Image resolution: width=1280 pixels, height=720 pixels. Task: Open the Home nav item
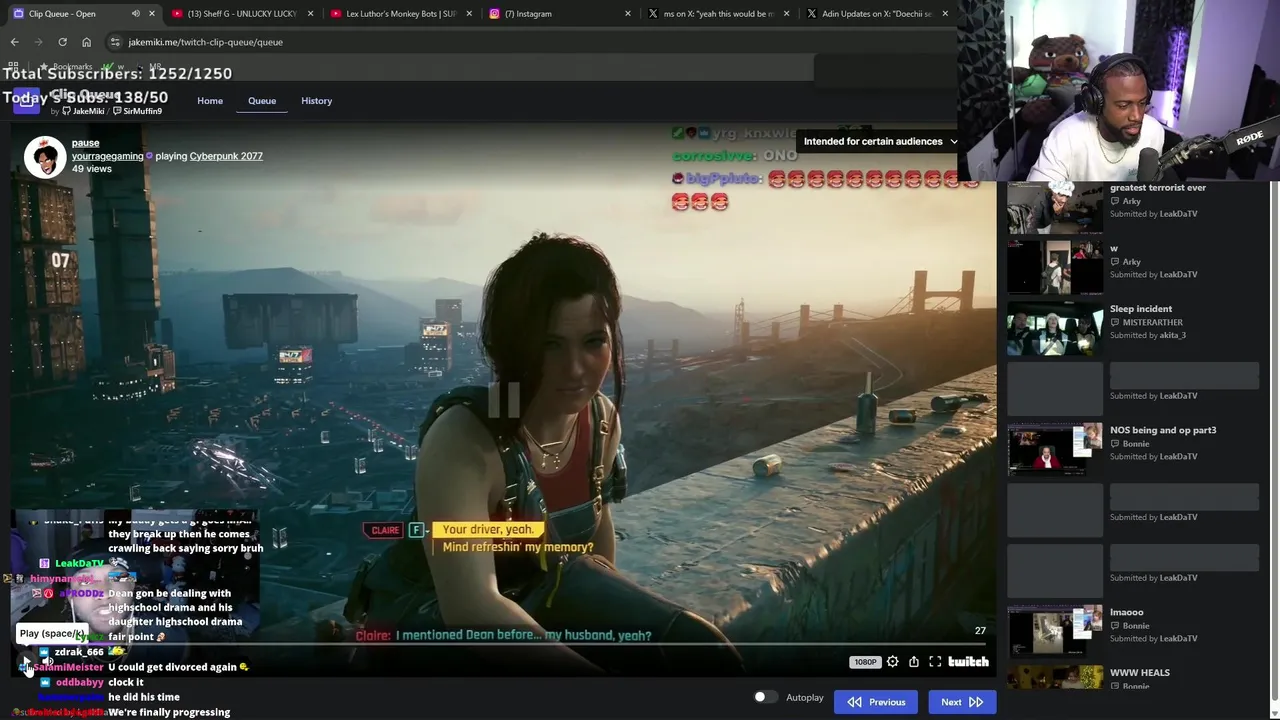tap(210, 101)
